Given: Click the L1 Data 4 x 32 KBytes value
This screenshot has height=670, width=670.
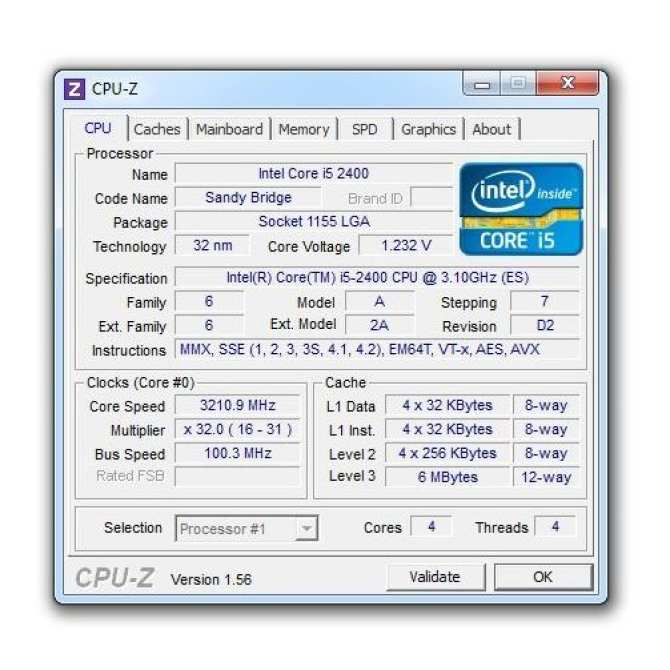Looking at the screenshot, I should tap(447, 405).
